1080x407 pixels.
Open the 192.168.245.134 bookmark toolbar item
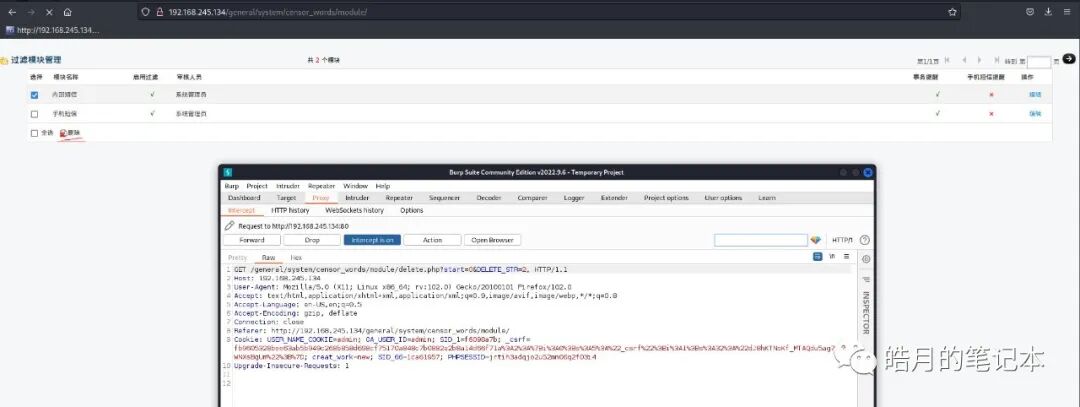click(52, 30)
